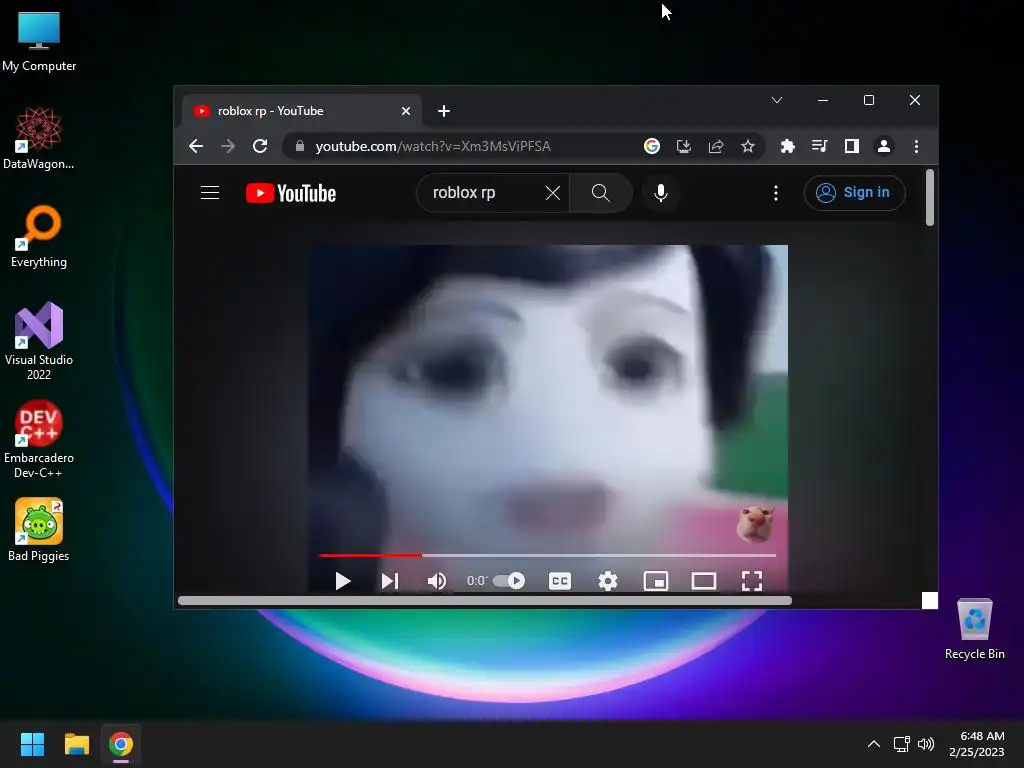
Task: Search with your voice microphone
Action: pos(661,193)
